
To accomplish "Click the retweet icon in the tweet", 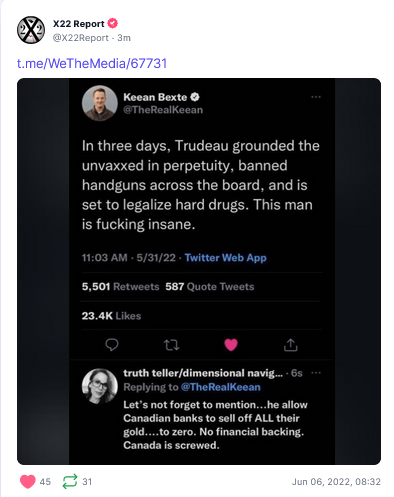I will coord(172,345).
